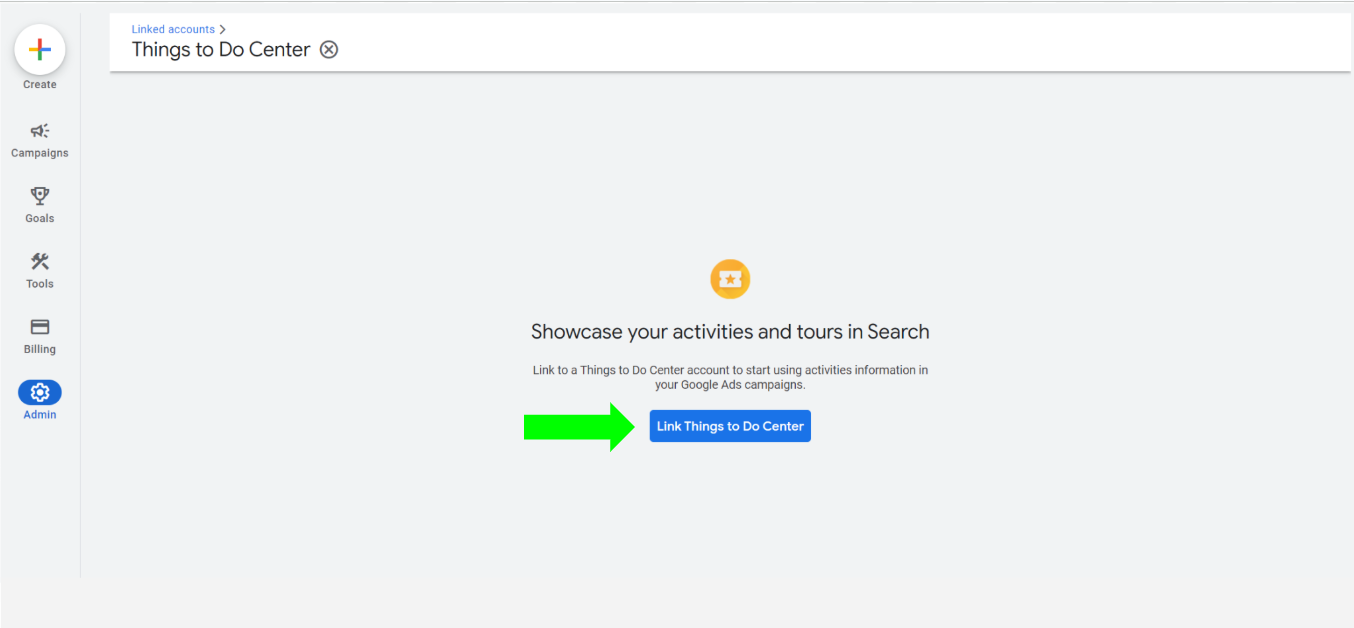
Task: Click the Things to Do Center page title
Action: tap(221, 50)
